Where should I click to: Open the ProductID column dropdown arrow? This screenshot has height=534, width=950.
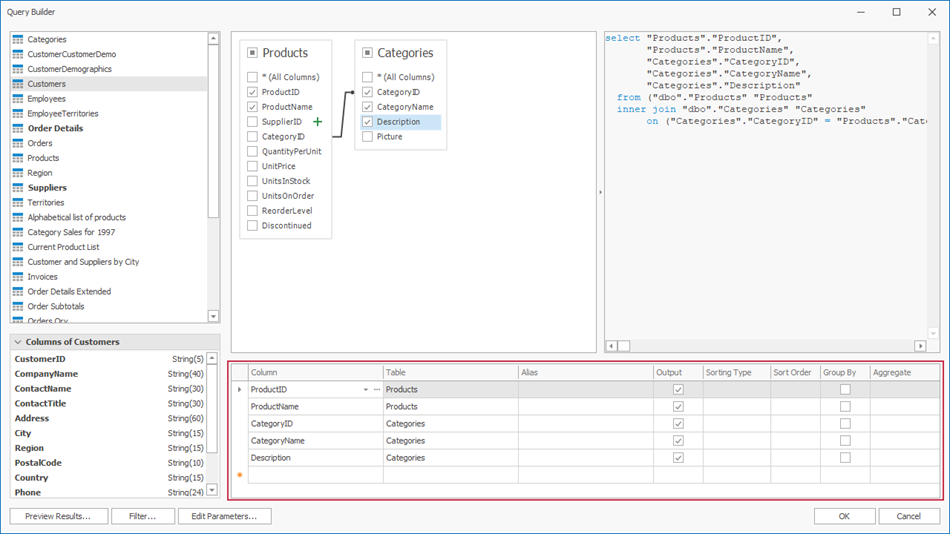pos(366,390)
